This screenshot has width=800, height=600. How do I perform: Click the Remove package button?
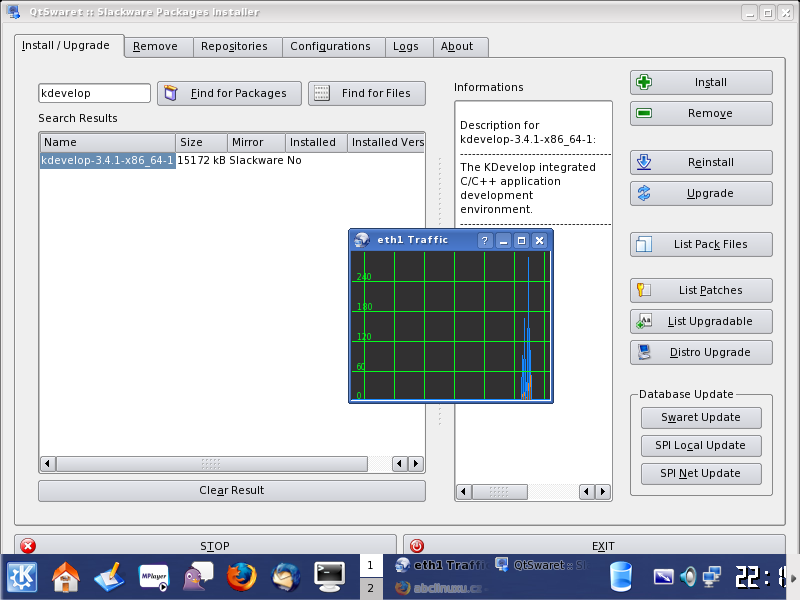pos(701,113)
